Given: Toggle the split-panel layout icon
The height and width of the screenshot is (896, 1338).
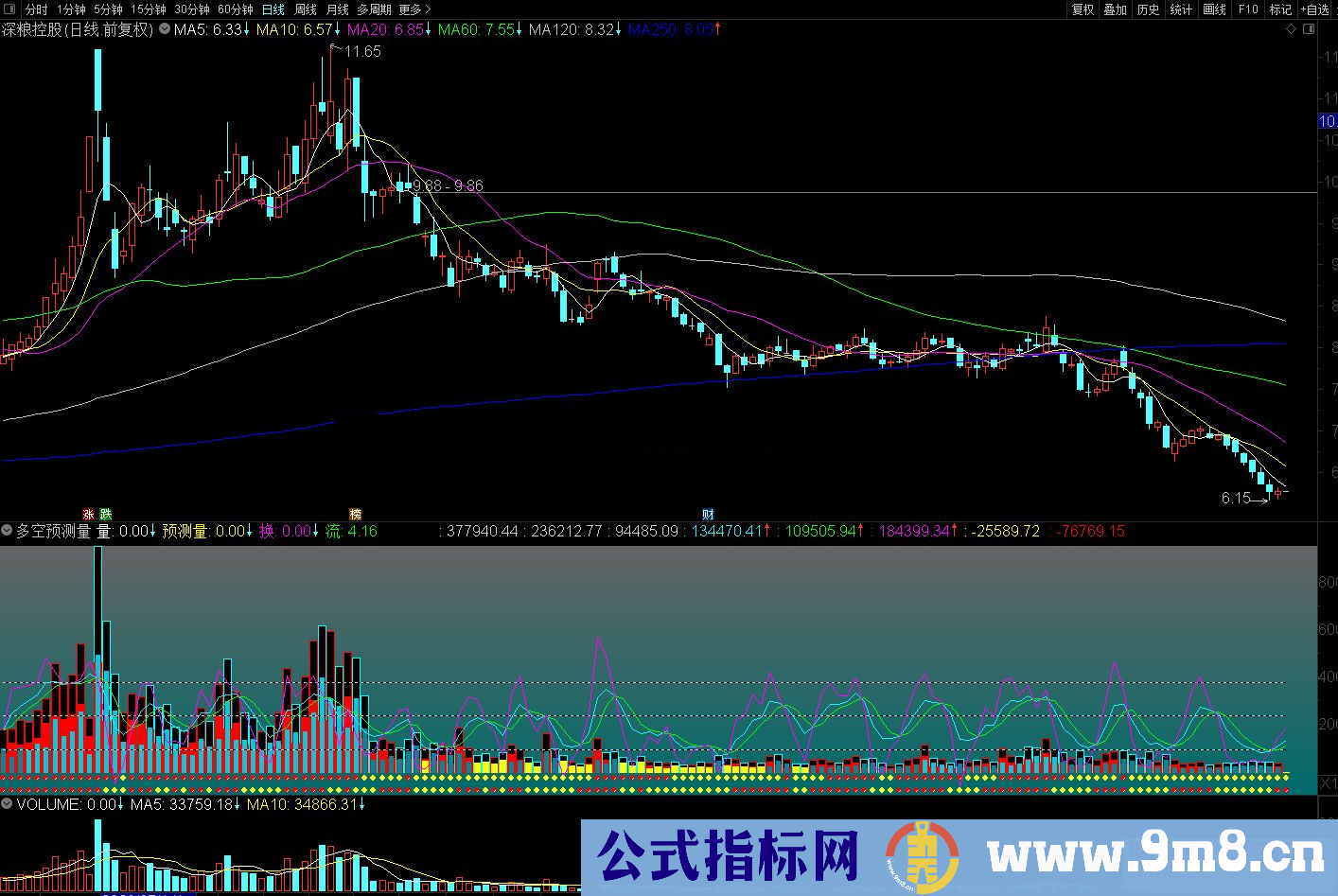Looking at the screenshot, I should [x=1311, y=29].
